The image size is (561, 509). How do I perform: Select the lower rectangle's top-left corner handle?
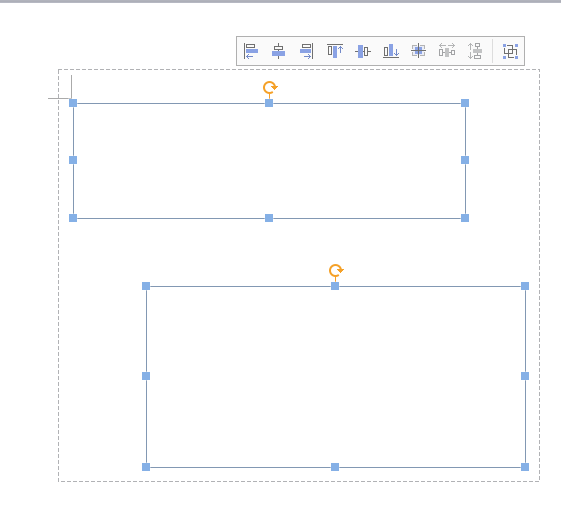click(x=146, y=286)
